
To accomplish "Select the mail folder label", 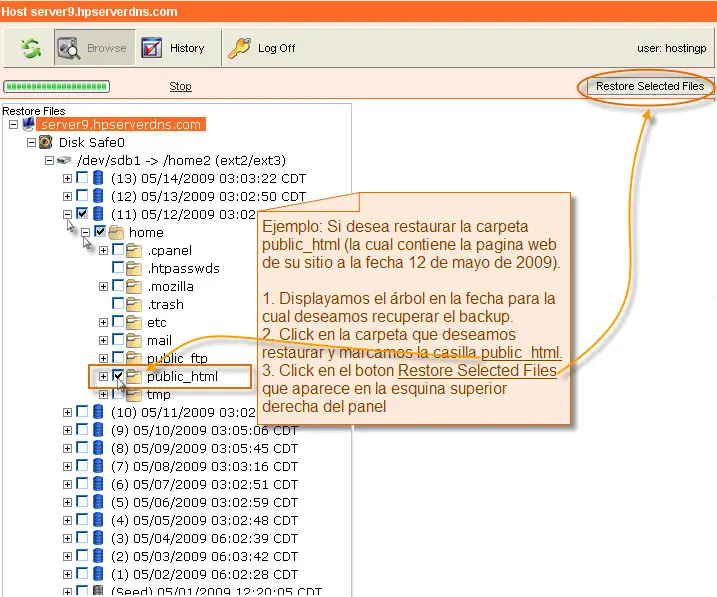I will 159,341.
